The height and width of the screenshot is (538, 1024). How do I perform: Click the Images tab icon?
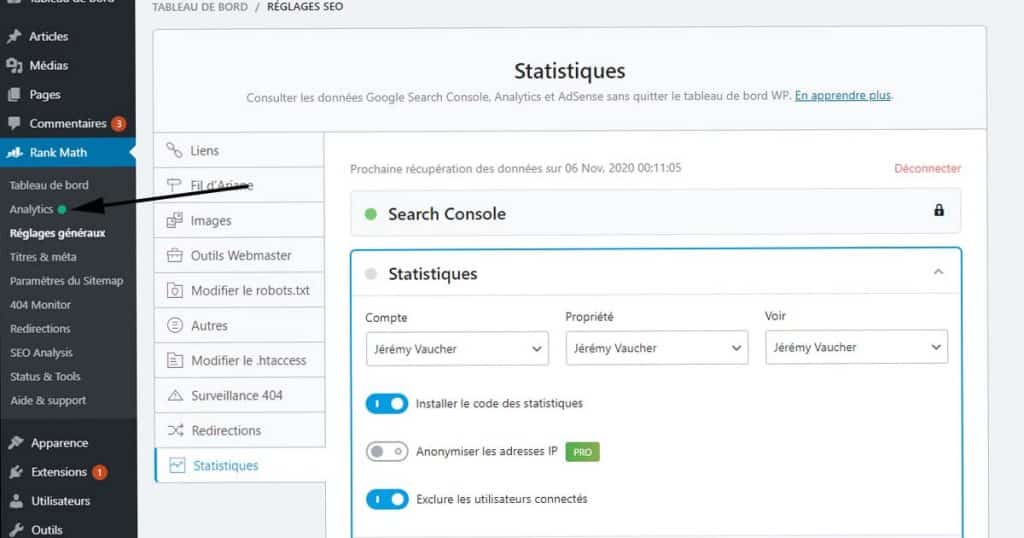click(174, 221)
